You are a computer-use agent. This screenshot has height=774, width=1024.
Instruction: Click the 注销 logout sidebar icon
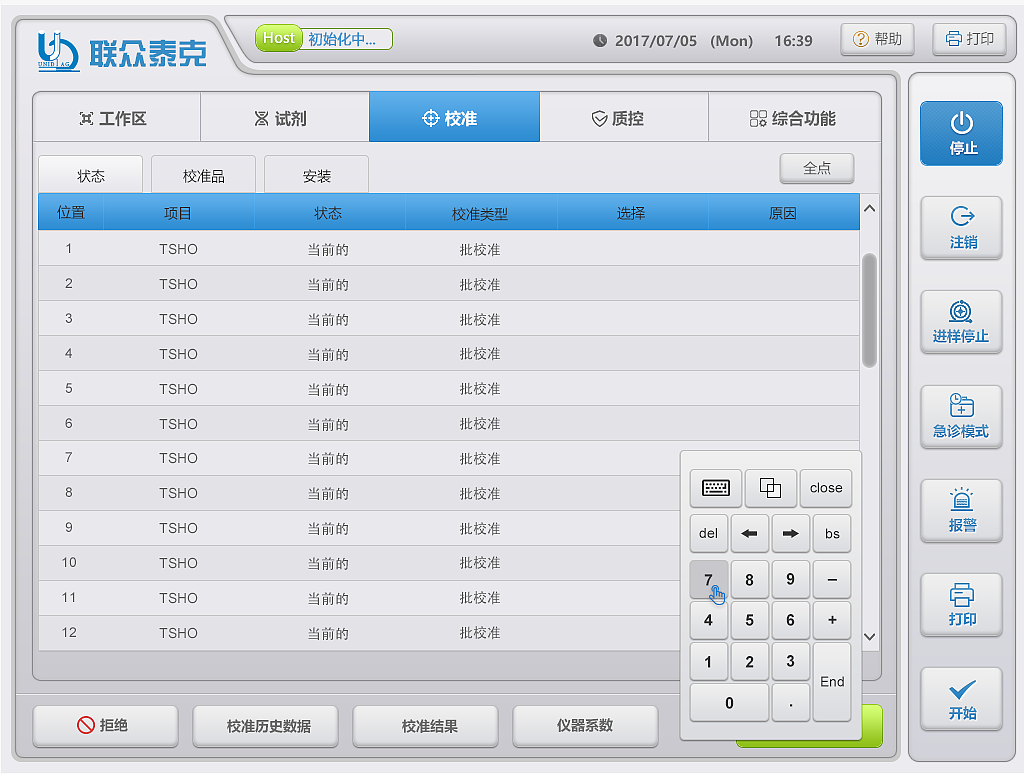[x=961, y=228]
